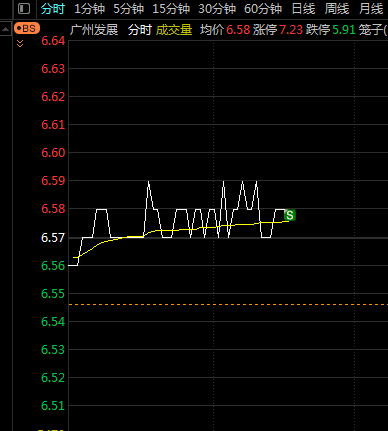
Task: Click the orange dashed previous-close line
Action: [228, 304]
